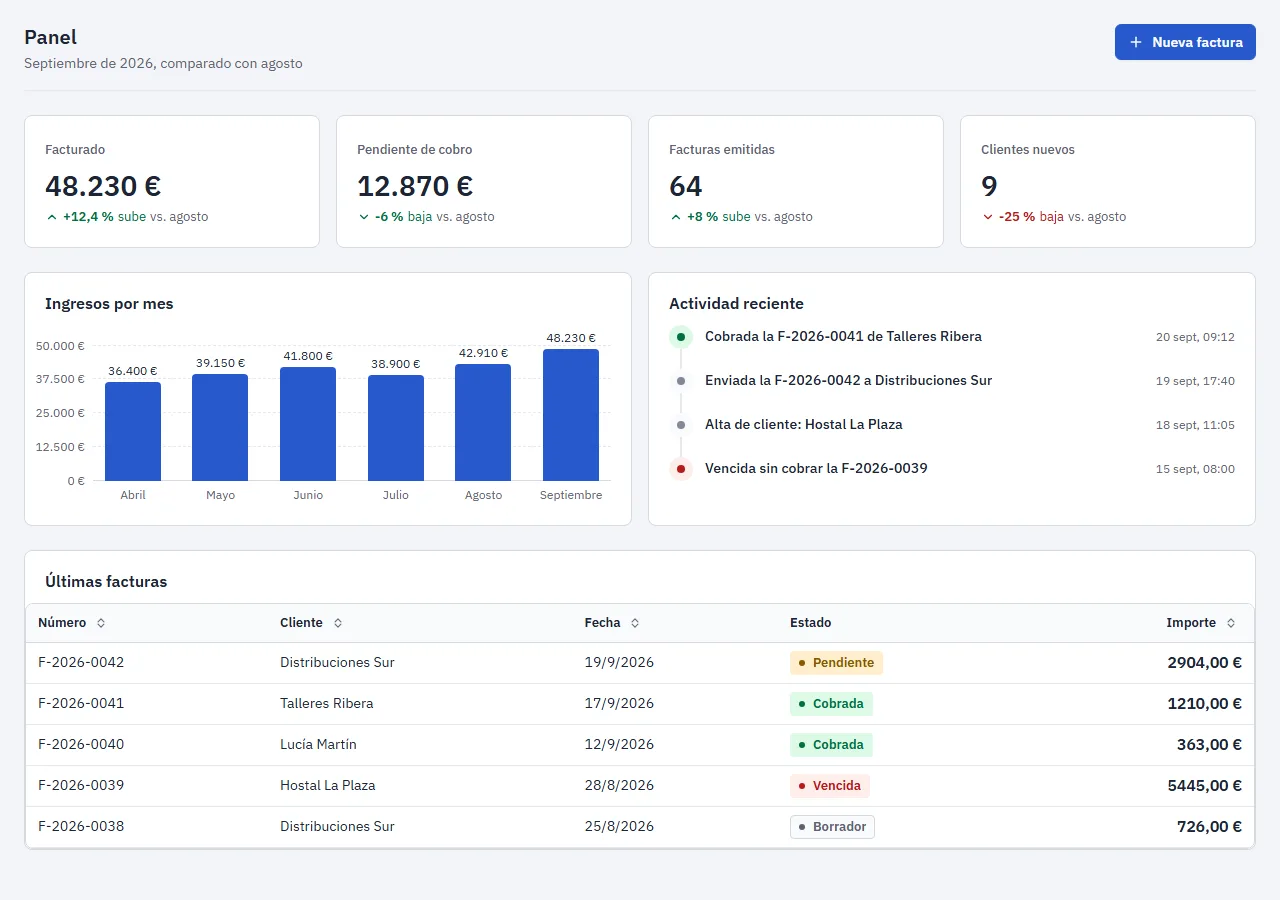Select the Septiembre bar in the income chart

tap(571, 415)
